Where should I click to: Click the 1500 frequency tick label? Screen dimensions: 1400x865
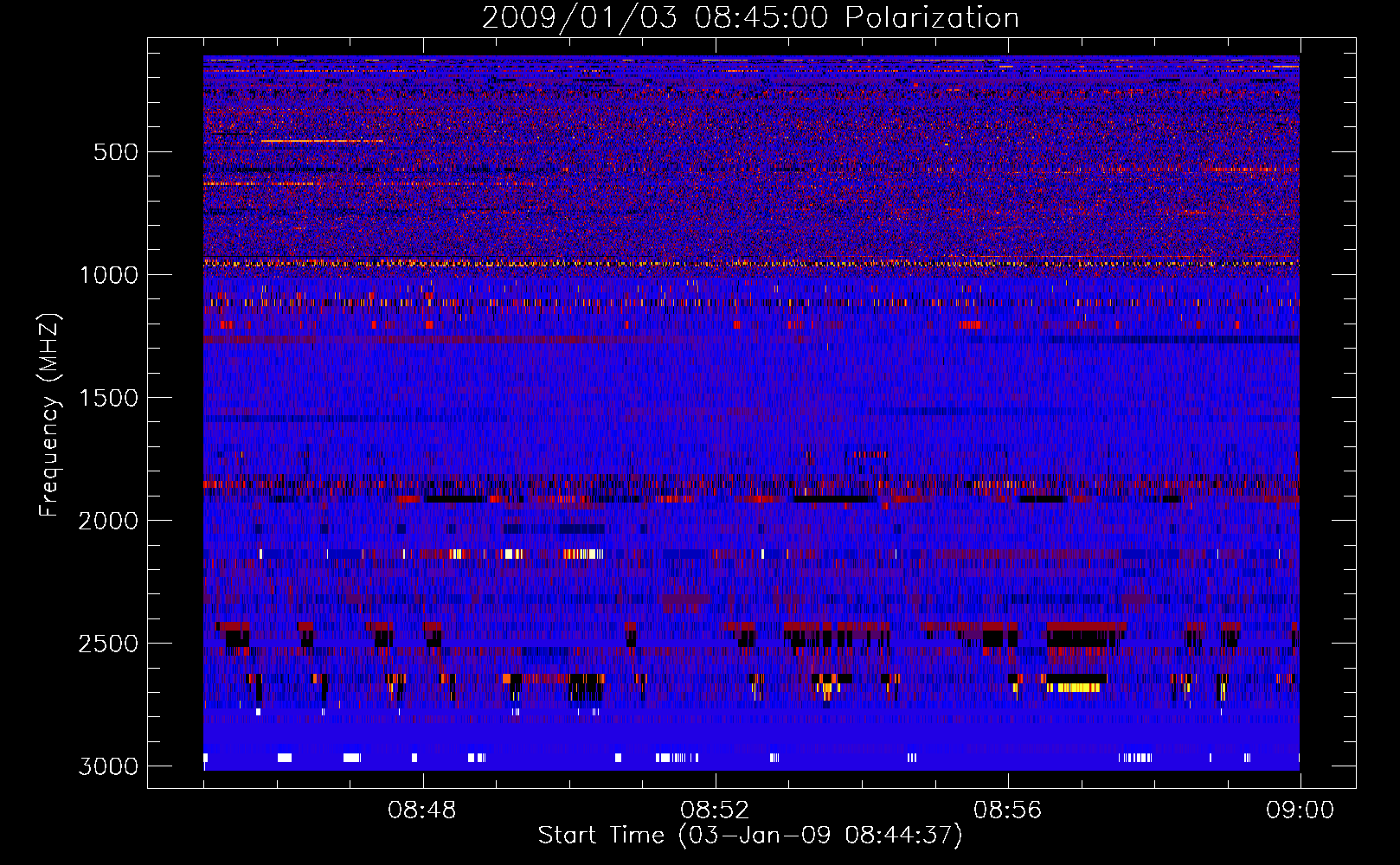[x=109, y=398]
